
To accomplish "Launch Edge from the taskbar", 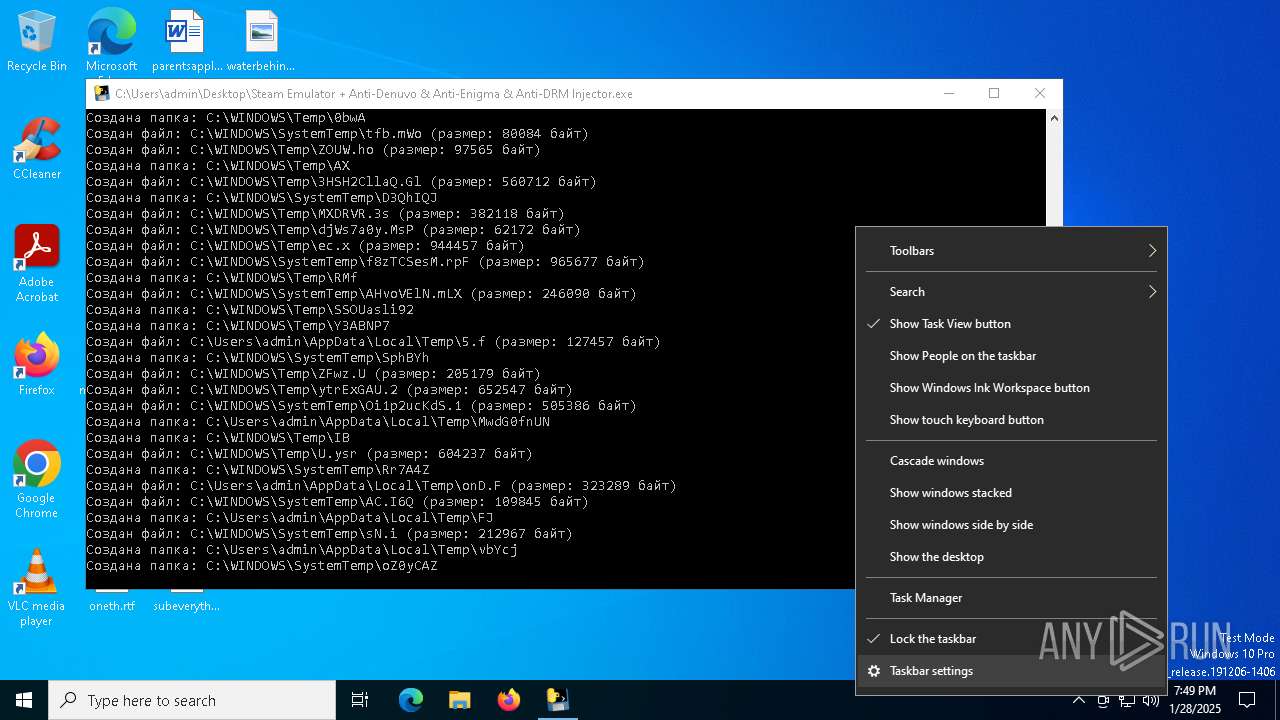I will point(411,700).
